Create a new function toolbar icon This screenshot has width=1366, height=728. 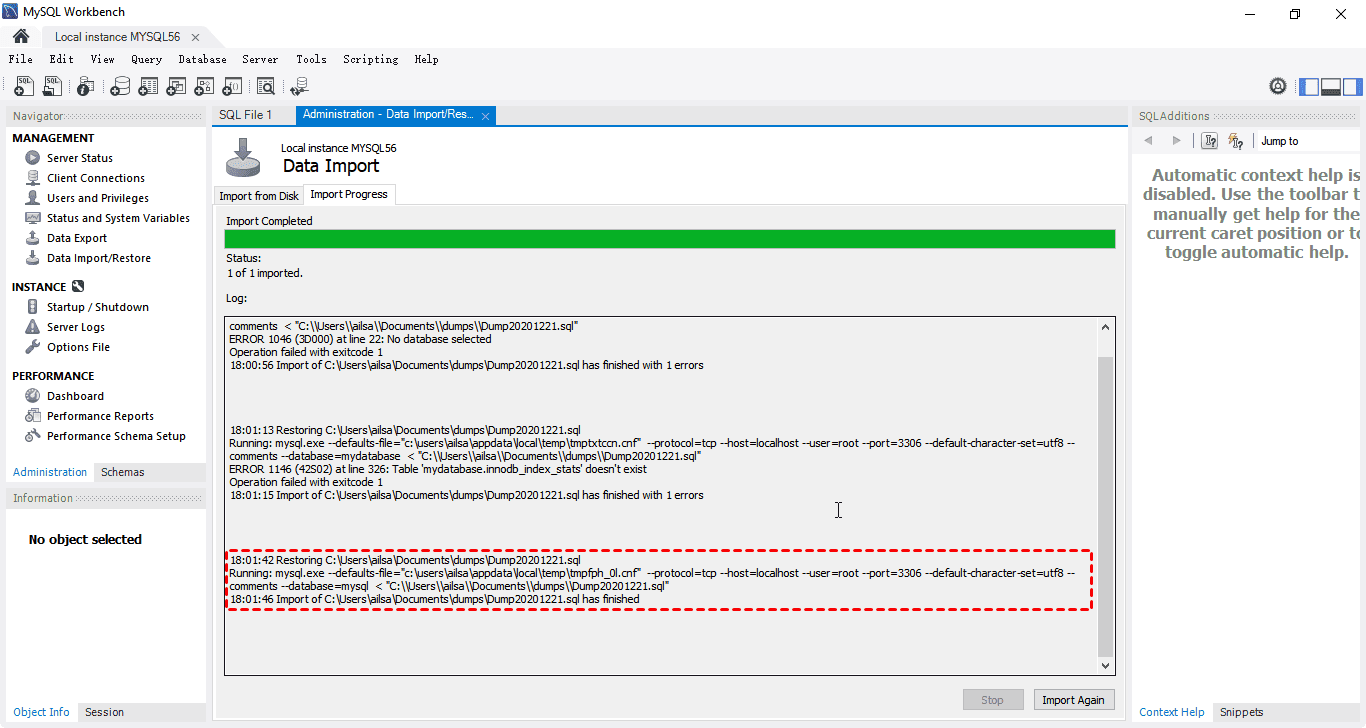click(x=232, y=87)
